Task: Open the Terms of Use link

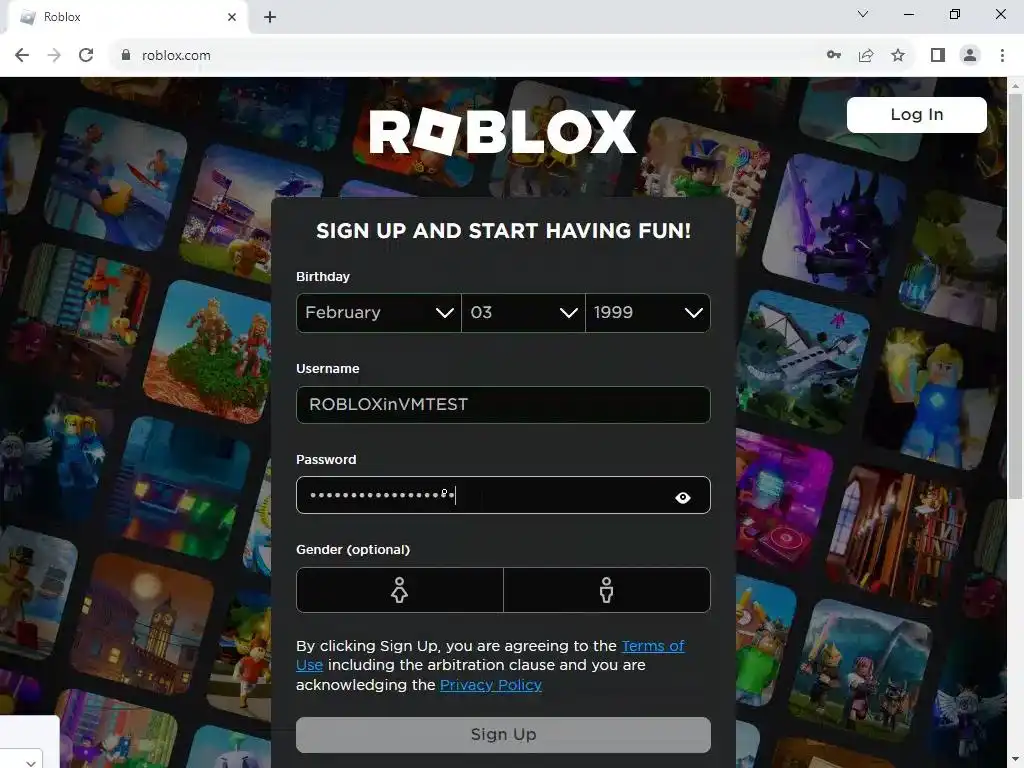Action: click(652, 646)
